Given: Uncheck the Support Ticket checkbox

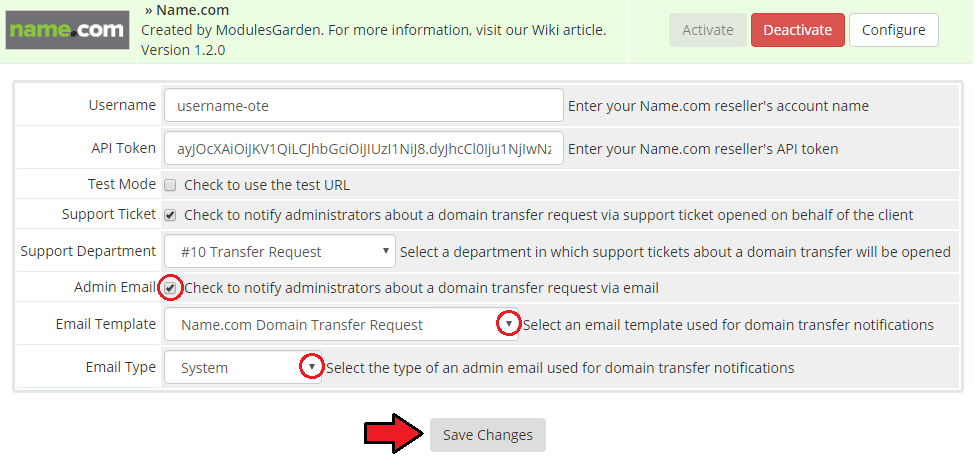Looking at the screenshot, I should click(x=170, y=215).
